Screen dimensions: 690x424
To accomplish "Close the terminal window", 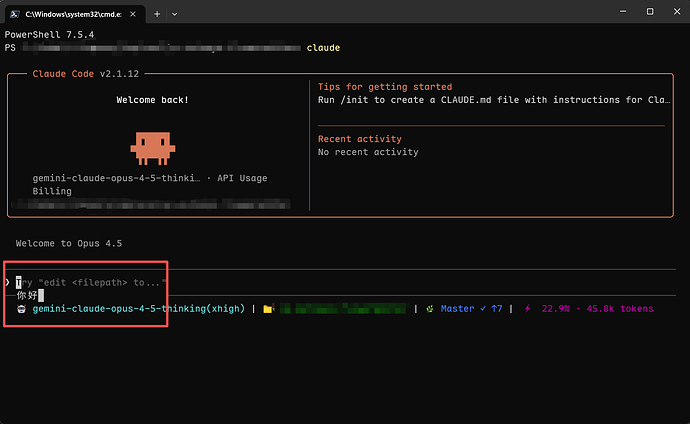I will click(x=677, y=12).
